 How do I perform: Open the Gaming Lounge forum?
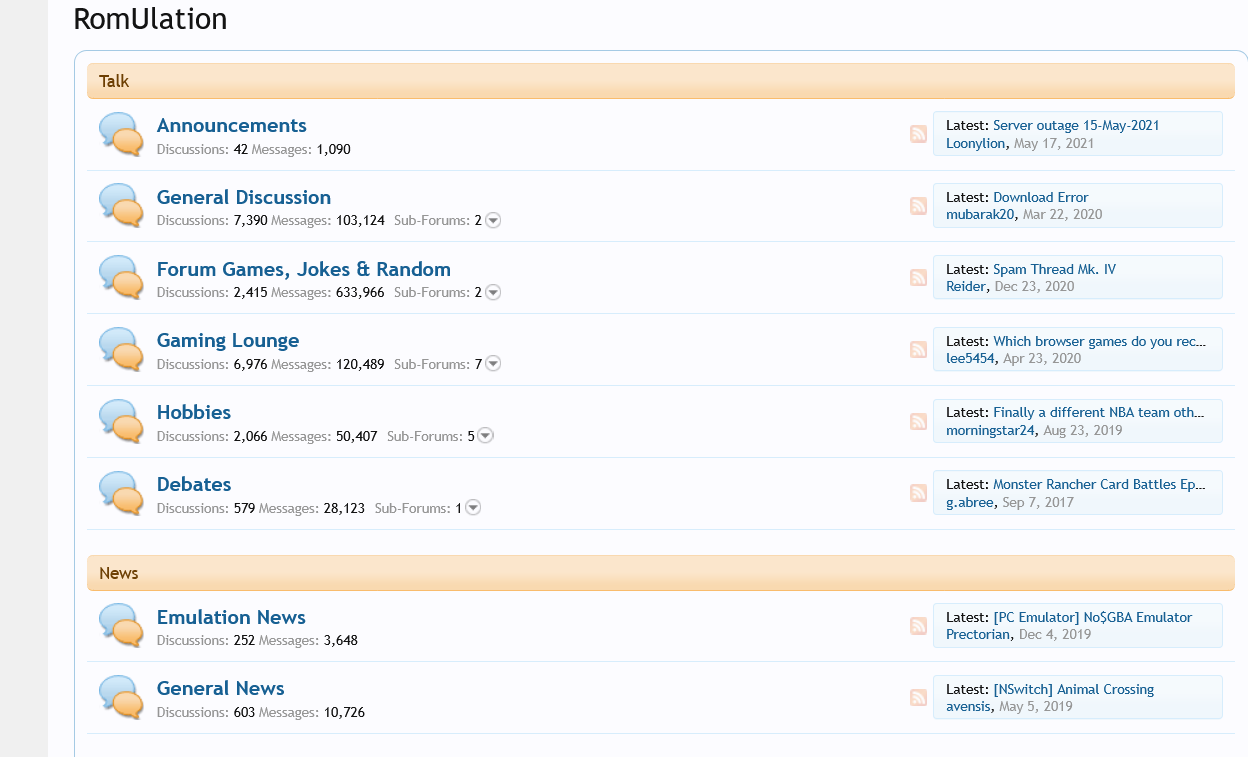pyautogui.click(x=228, y=341)
